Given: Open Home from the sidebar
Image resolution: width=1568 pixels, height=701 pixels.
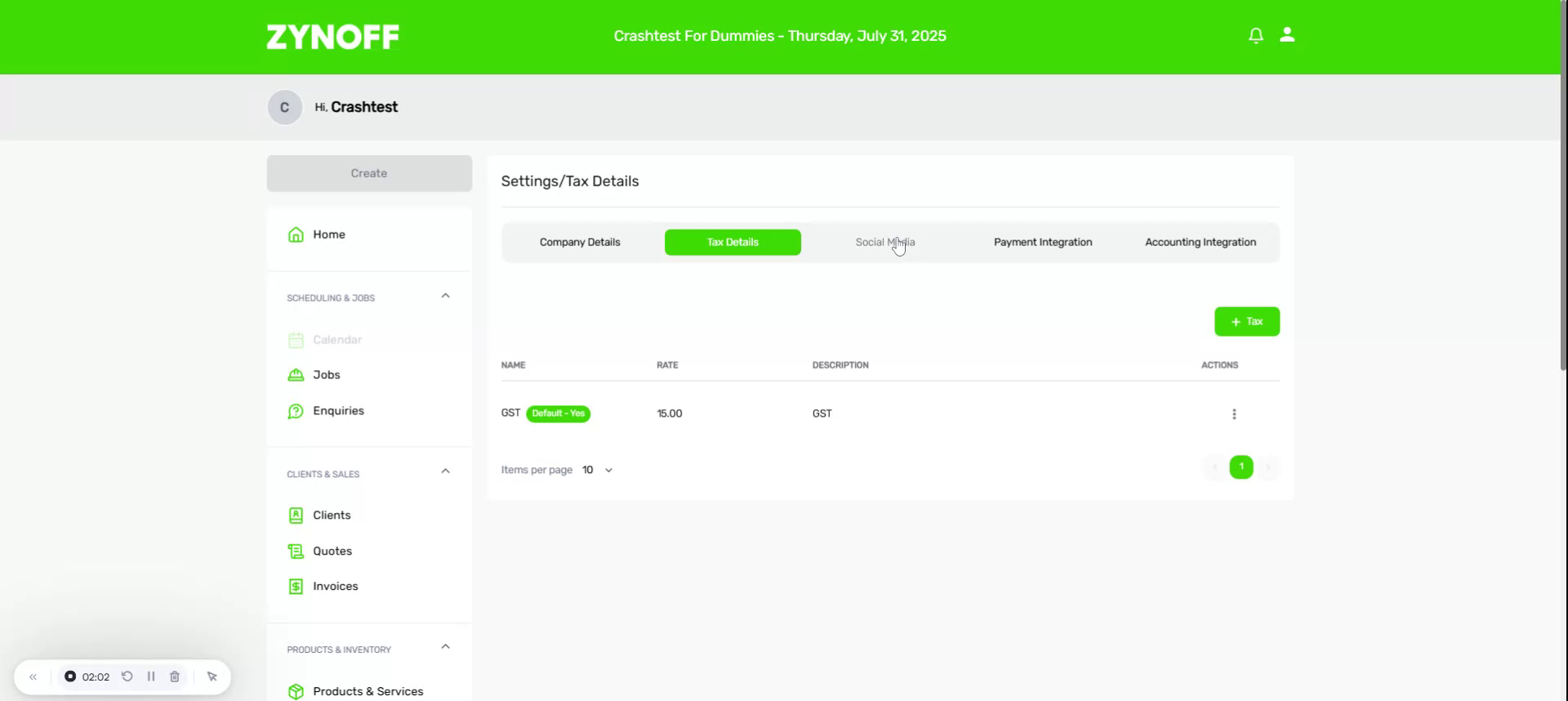Looking at the screenshot, I should pos(328,234).
